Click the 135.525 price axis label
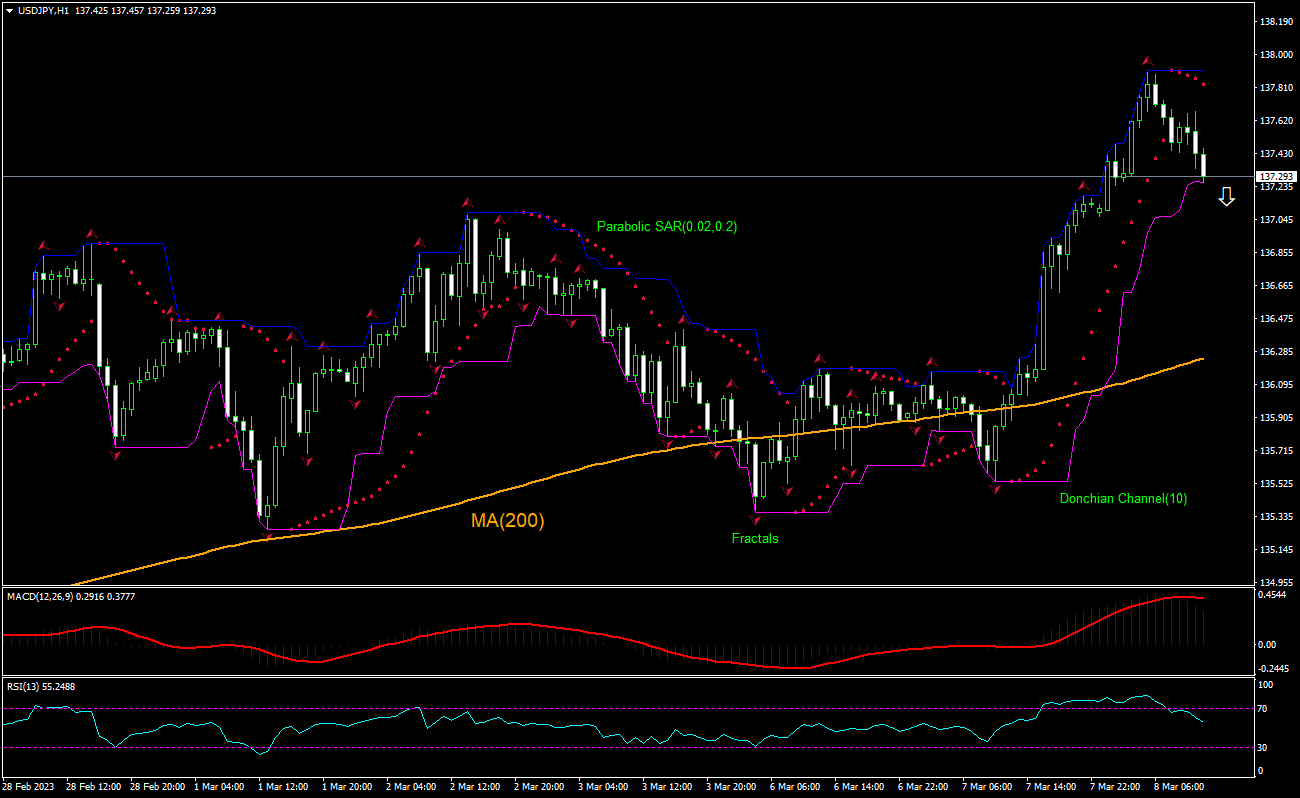 pyautogui.click(x=1276, y=484)
